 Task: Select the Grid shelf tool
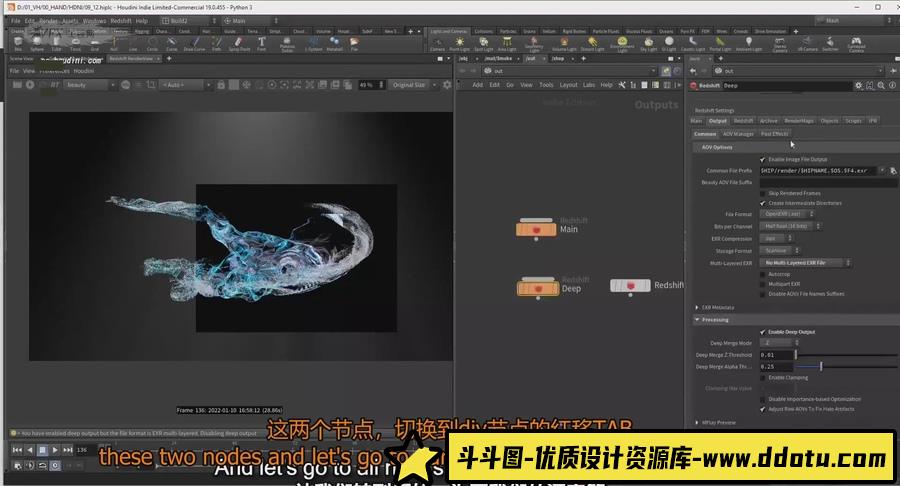(x=95, y=44)
